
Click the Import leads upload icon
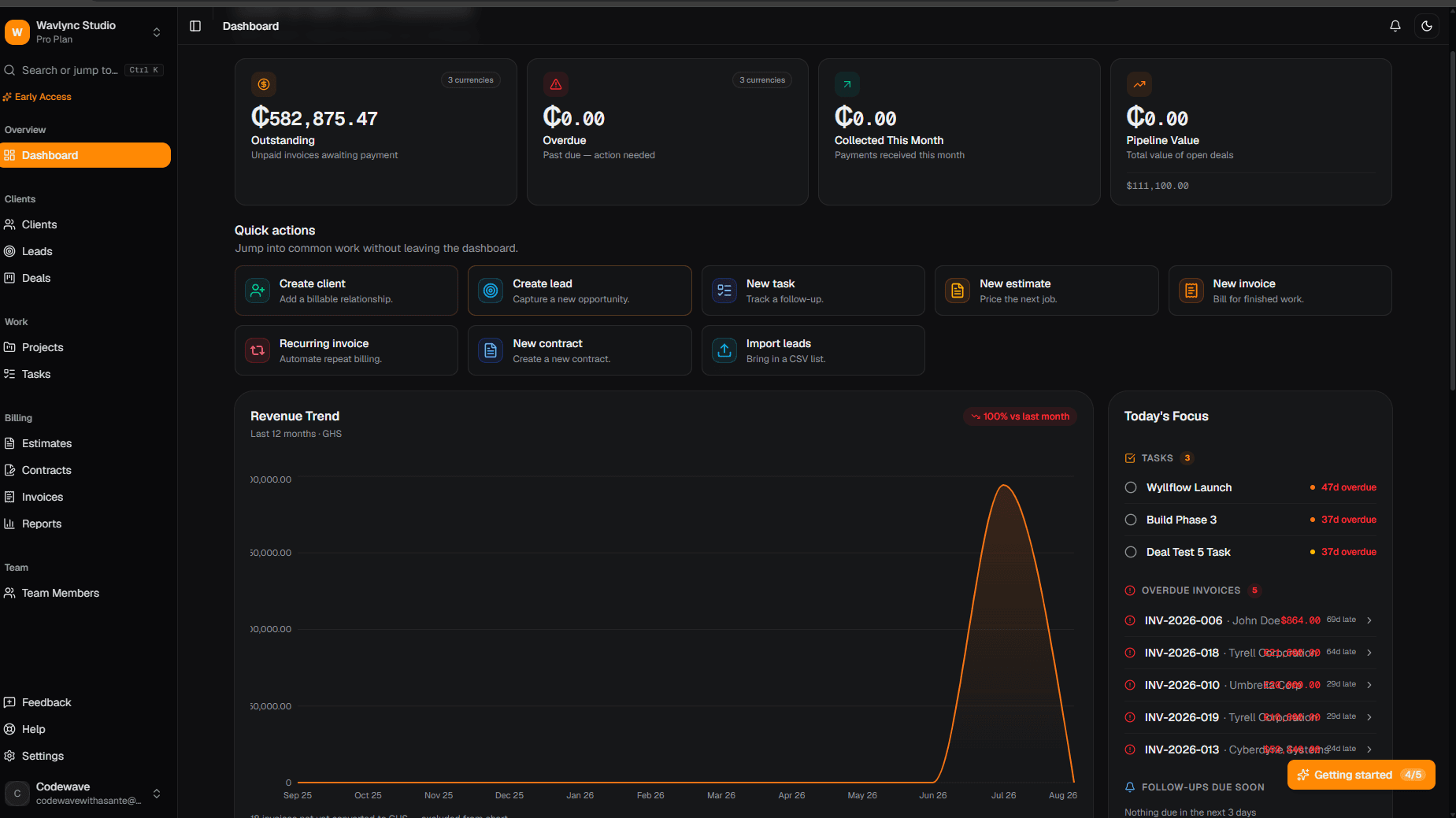tap(724, 350)
